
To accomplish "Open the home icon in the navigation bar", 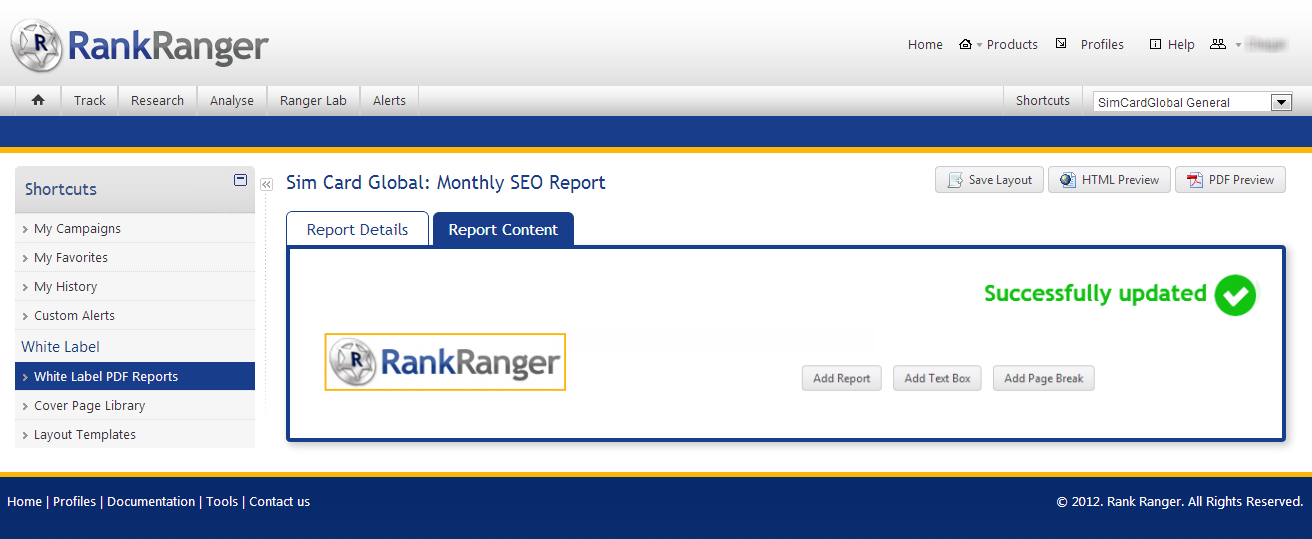I will (38, 100).
